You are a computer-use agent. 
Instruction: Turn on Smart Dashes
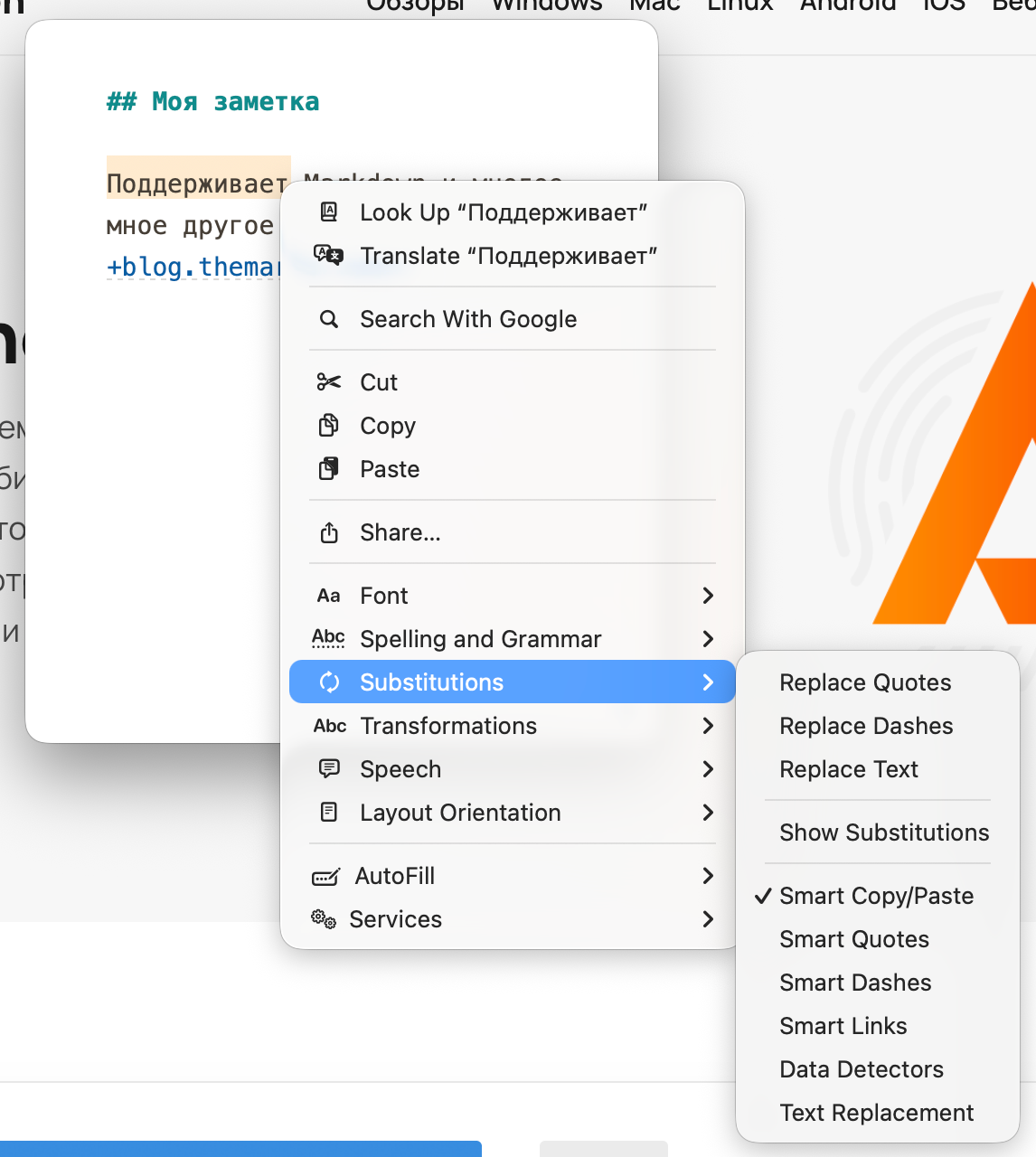click(855, 983)
